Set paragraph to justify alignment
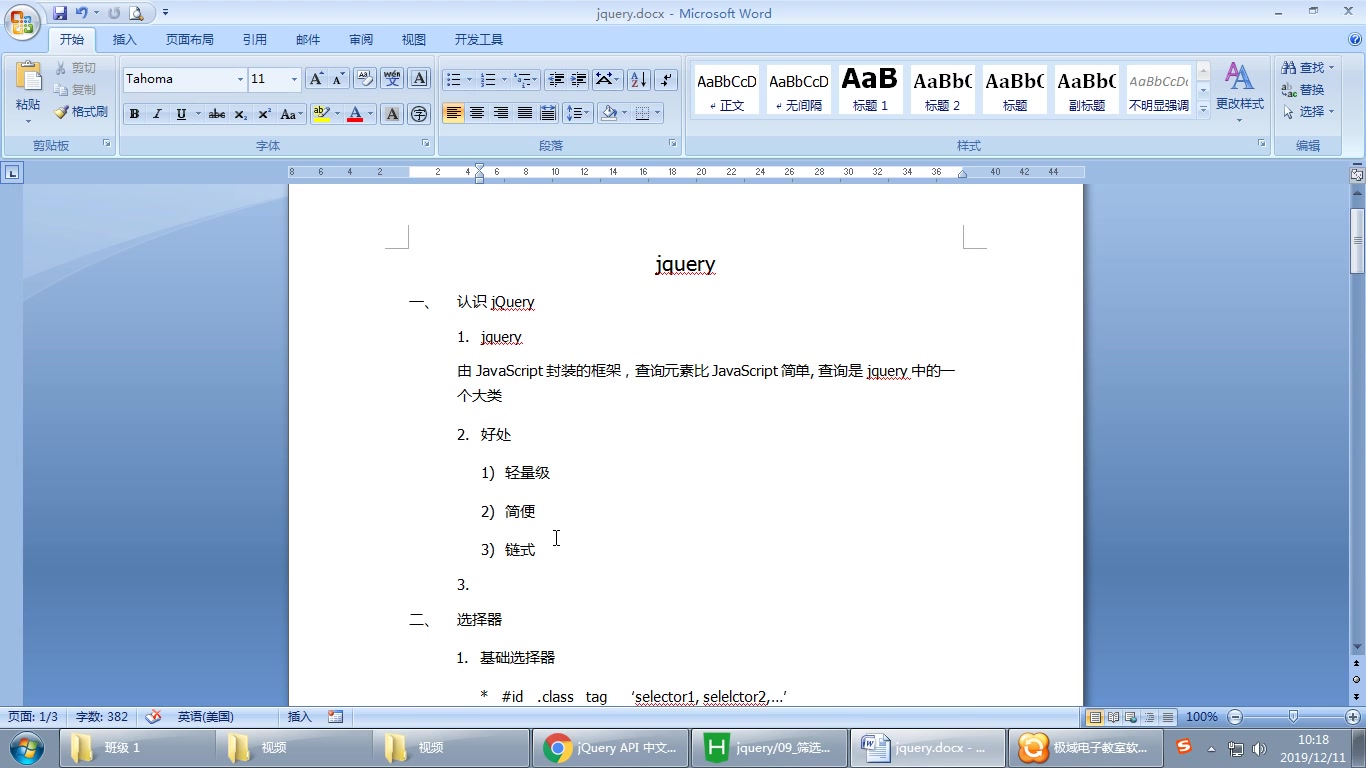This screenshot has width=1366, height=768. (524, 113)
